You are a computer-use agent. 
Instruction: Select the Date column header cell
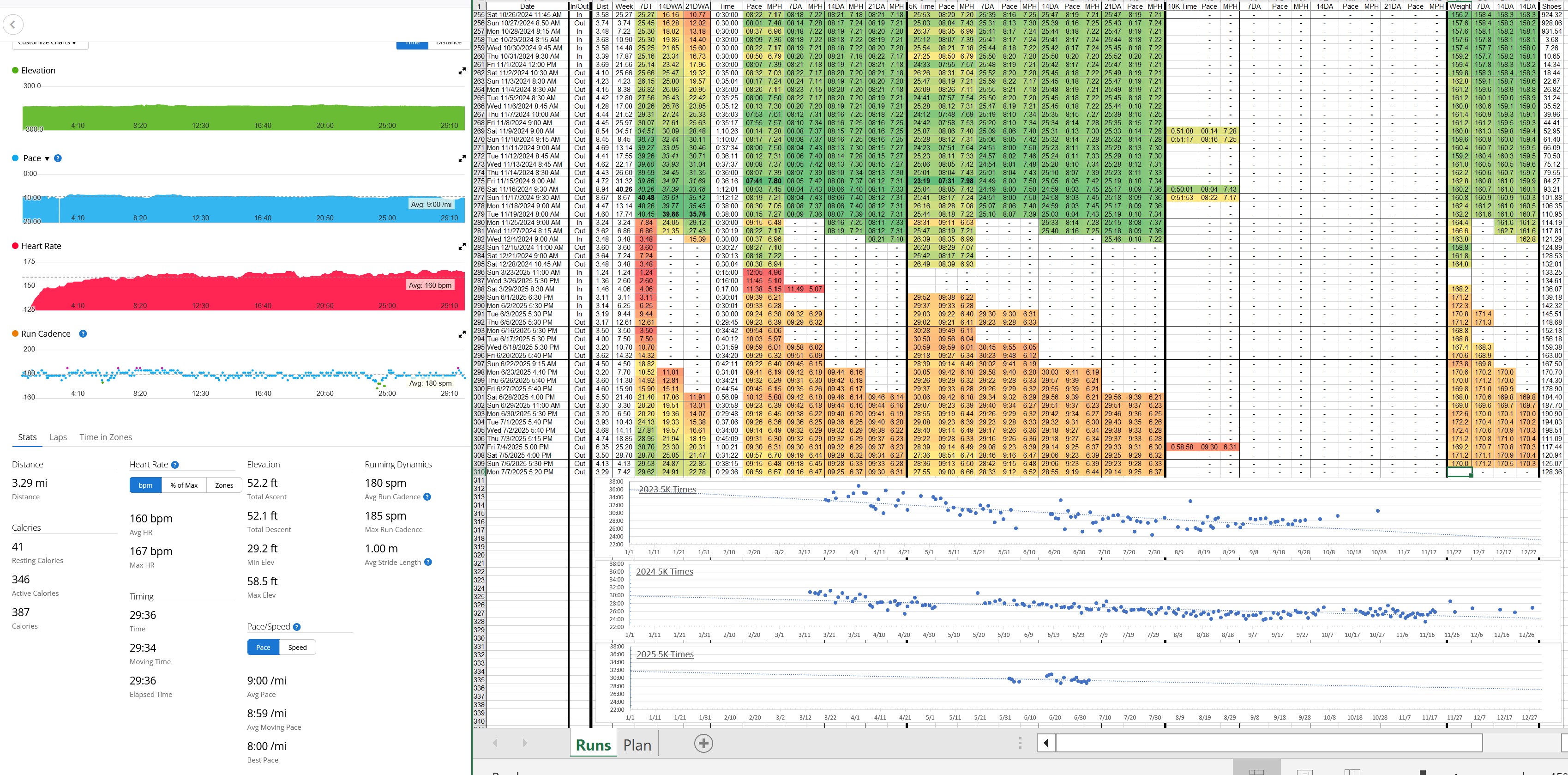click(527, 6)
